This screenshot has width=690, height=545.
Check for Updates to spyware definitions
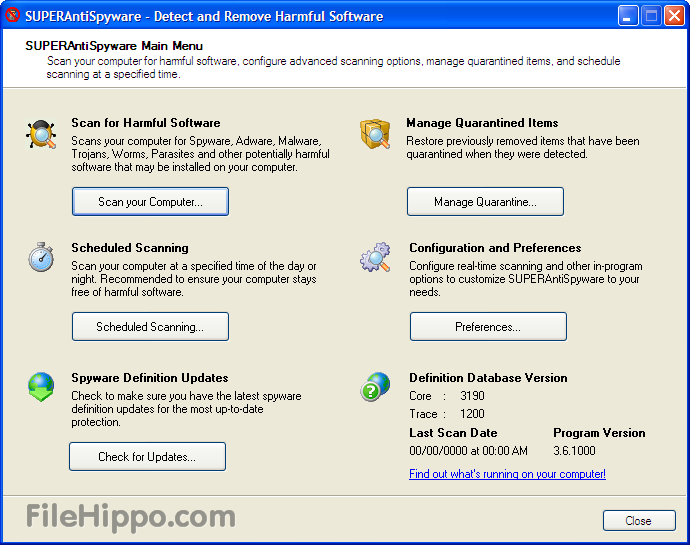click(147, 457)
